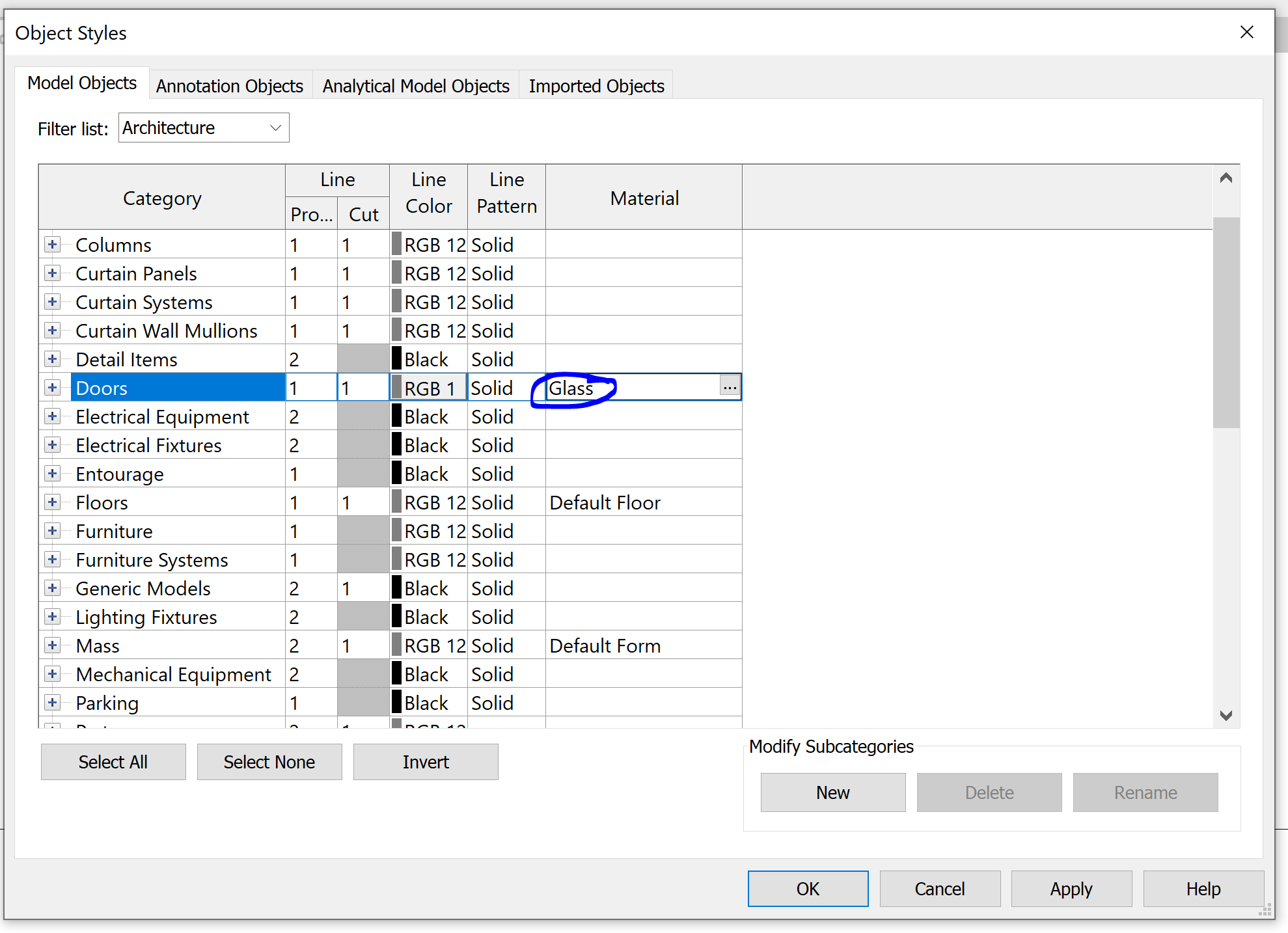Click the scroll up arrow in the category list
1288x933 pixels.
[1226, 178]
